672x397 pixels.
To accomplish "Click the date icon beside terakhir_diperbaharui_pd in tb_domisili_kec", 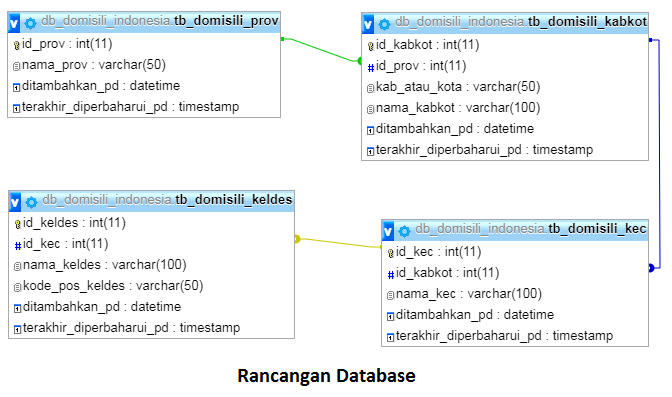I will [390, 337].
